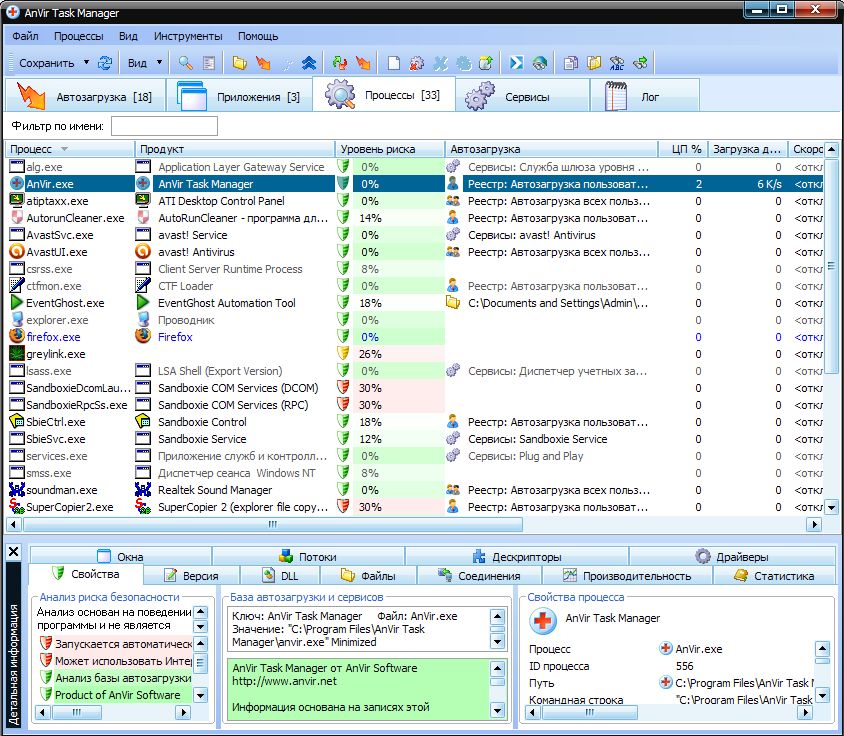Open the Производительность details tab
Viewport: 844px width, 736px height.
pyautogui.click(x=627, y=576)
